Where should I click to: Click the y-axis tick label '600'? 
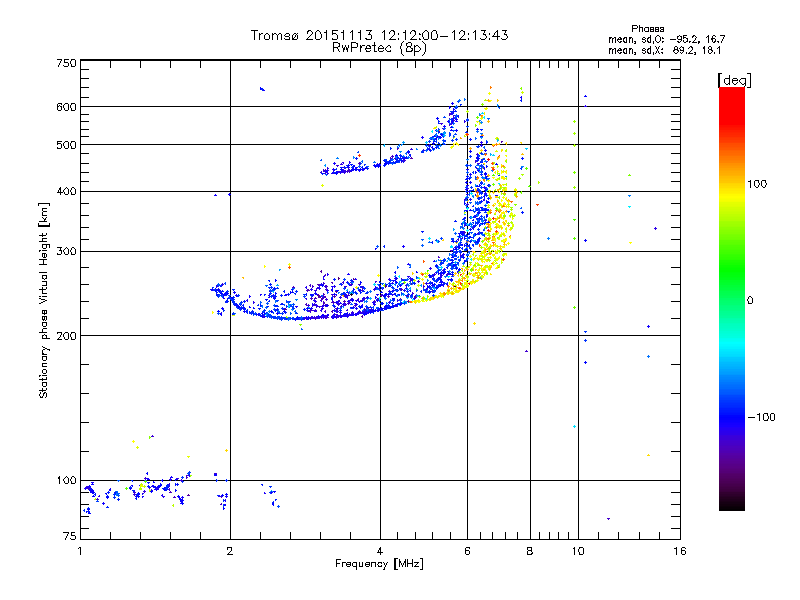coord(66,107)
